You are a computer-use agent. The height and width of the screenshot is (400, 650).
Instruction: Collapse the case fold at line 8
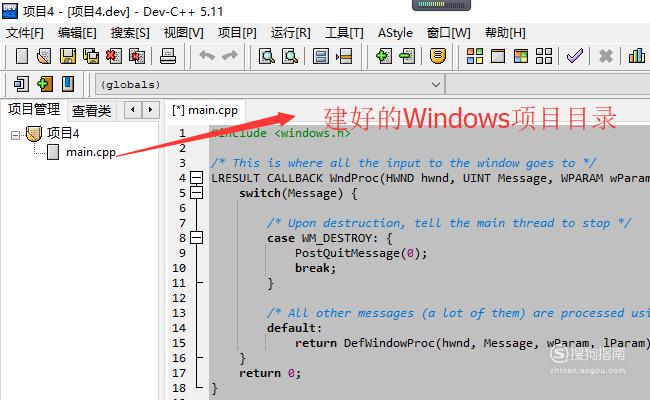196,238
